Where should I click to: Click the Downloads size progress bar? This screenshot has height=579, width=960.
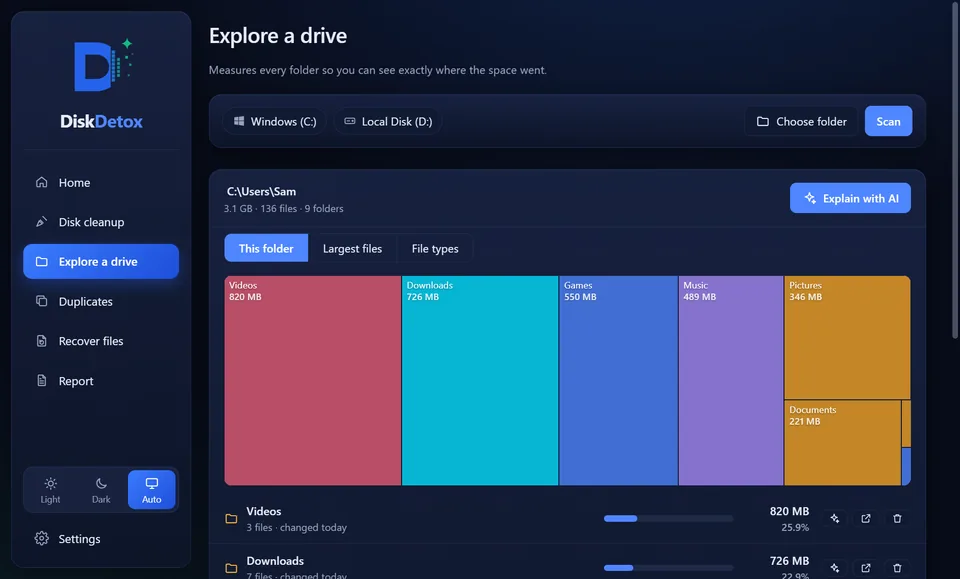669,568
